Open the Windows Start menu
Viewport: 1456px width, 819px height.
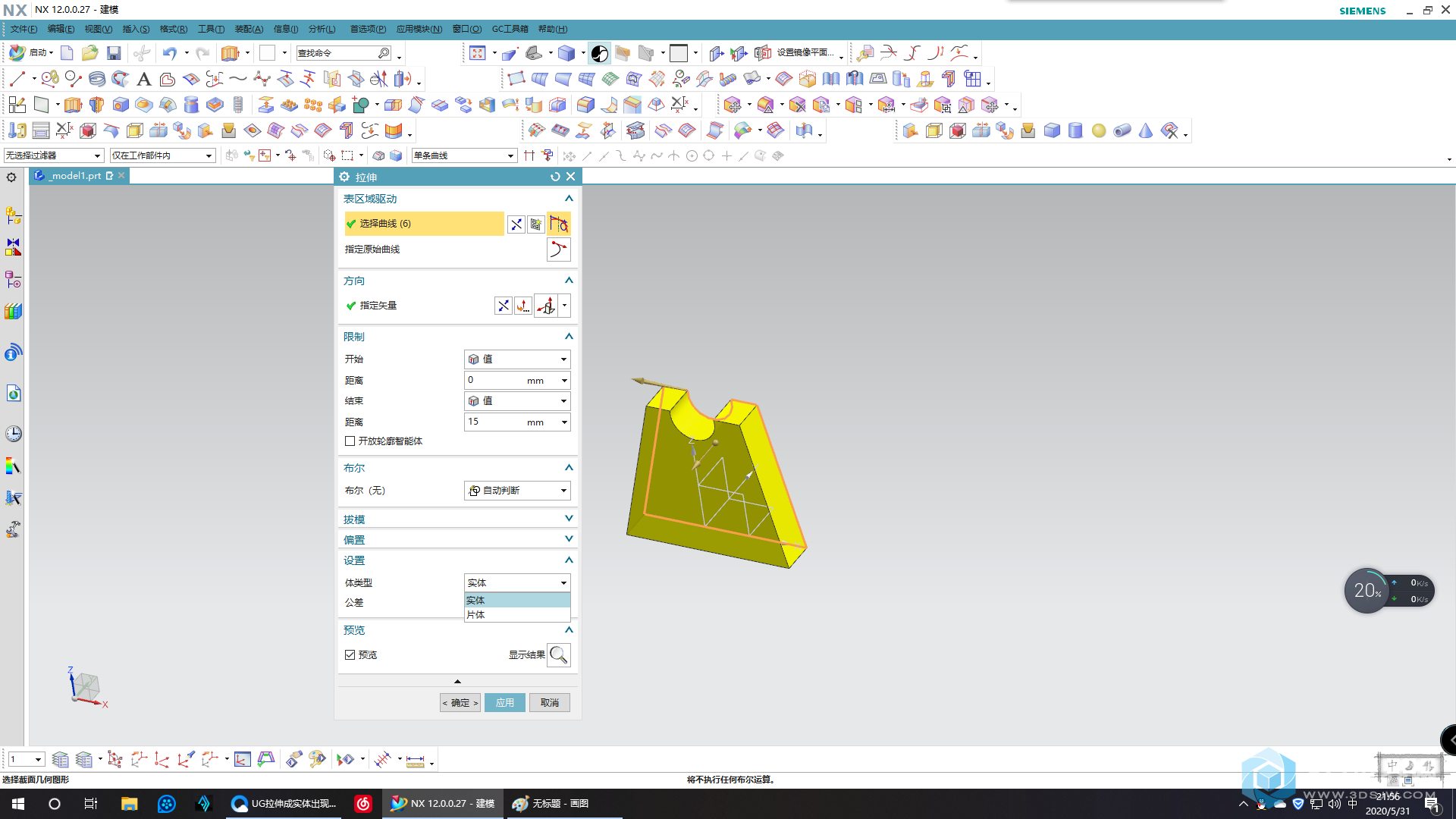(x=18, y=804)
